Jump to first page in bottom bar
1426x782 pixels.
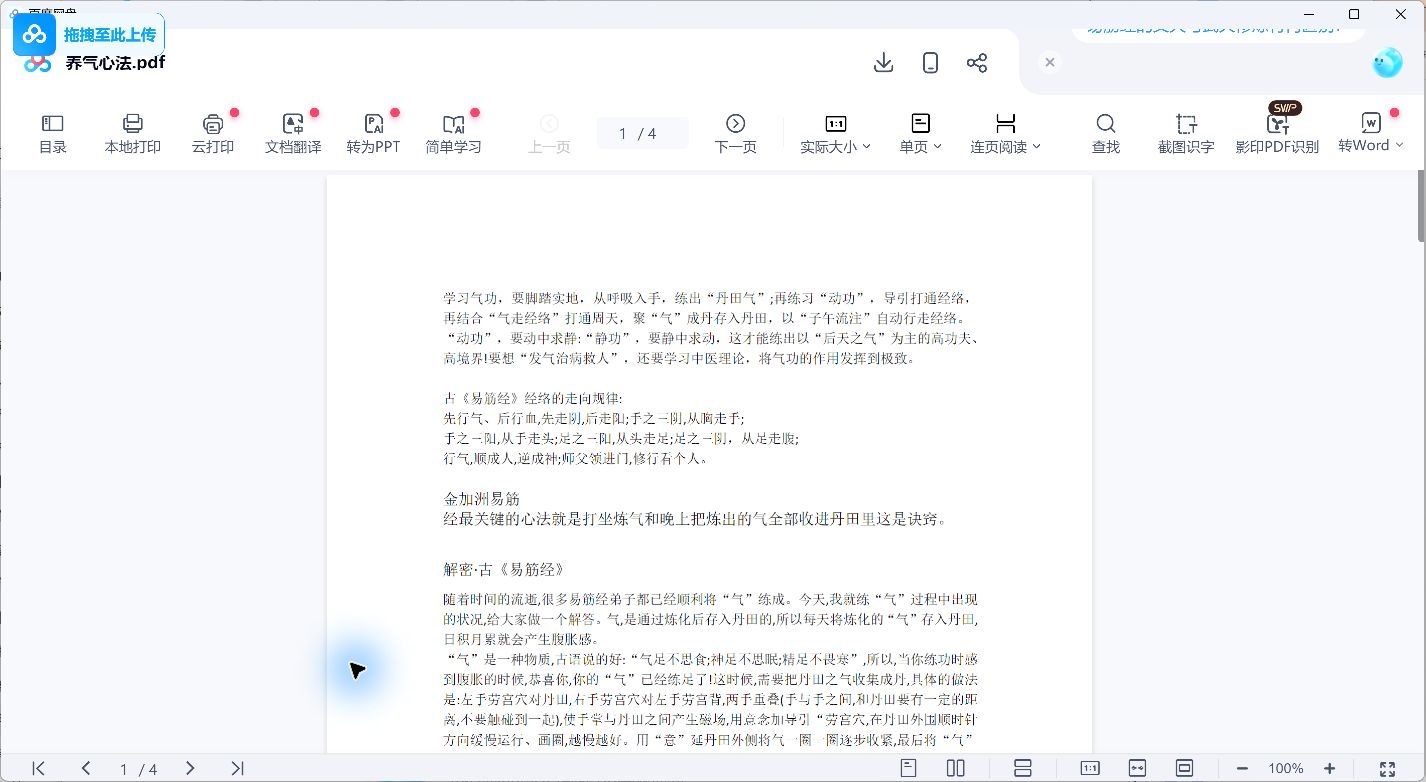tap(39, 768)
